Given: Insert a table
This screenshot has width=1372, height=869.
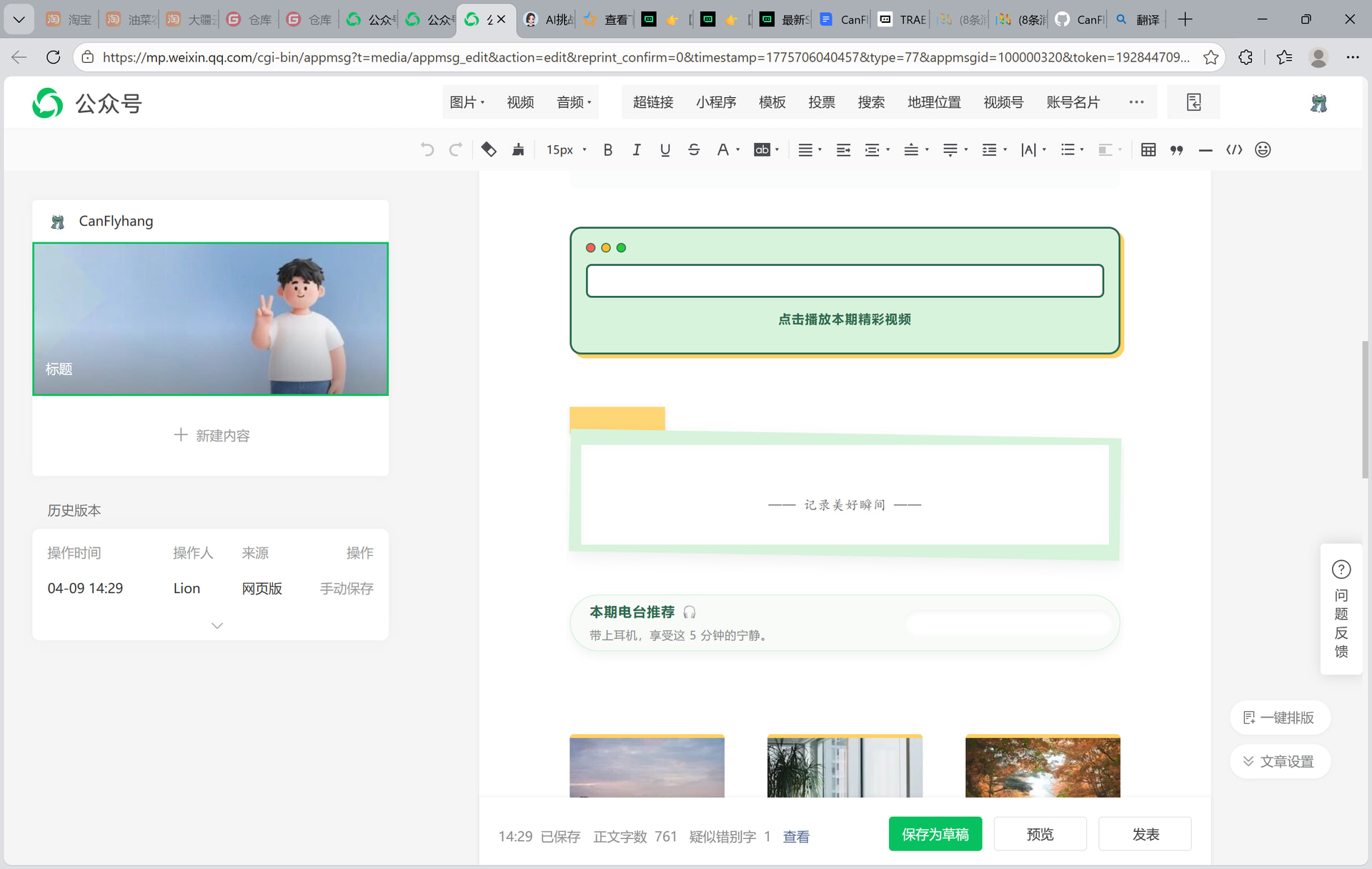Looking at the screenshot, I should pyautogui.click(x=1148, y=150).
